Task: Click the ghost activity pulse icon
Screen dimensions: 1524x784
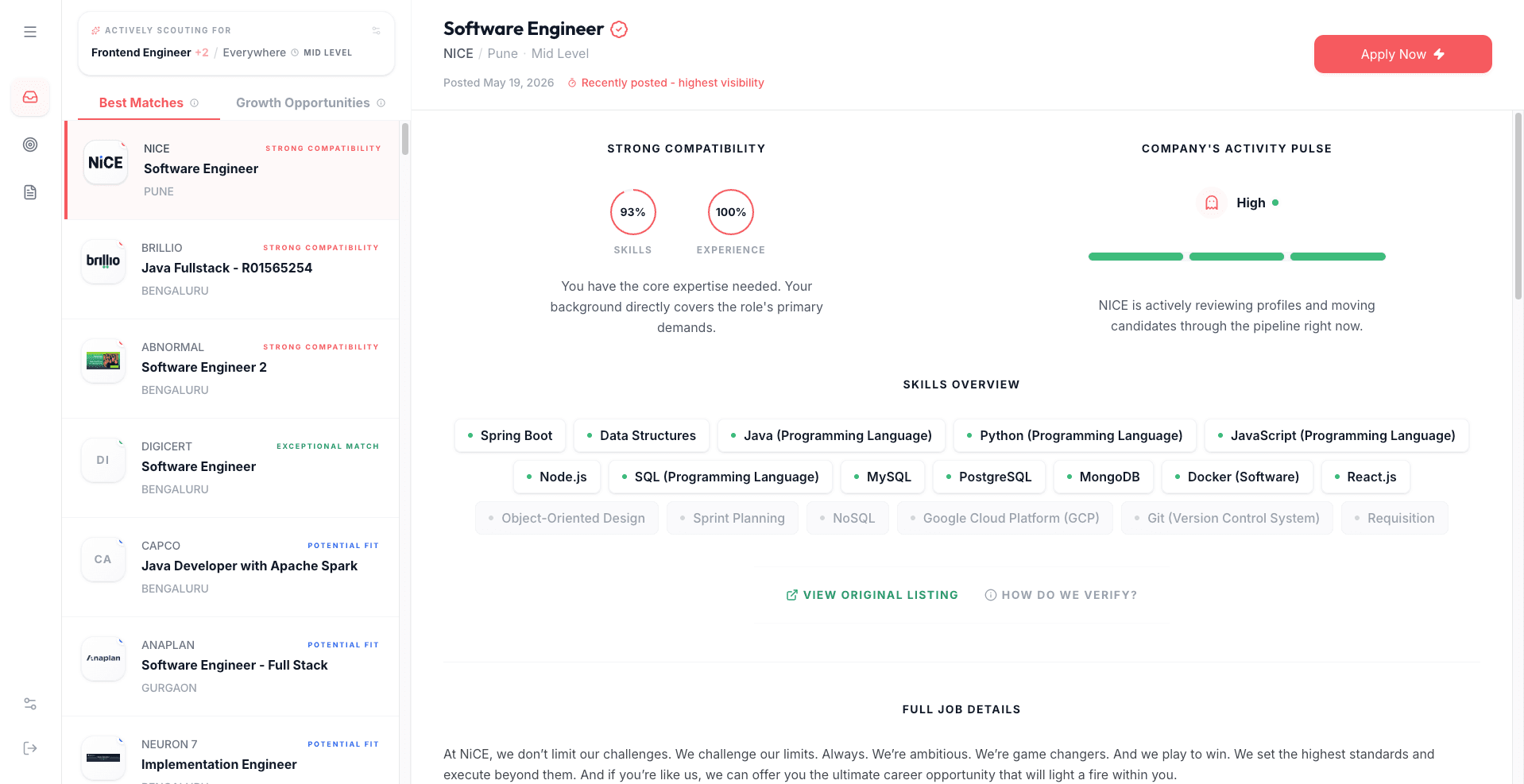Action: pyautogui.click(x=1212, y=203)
